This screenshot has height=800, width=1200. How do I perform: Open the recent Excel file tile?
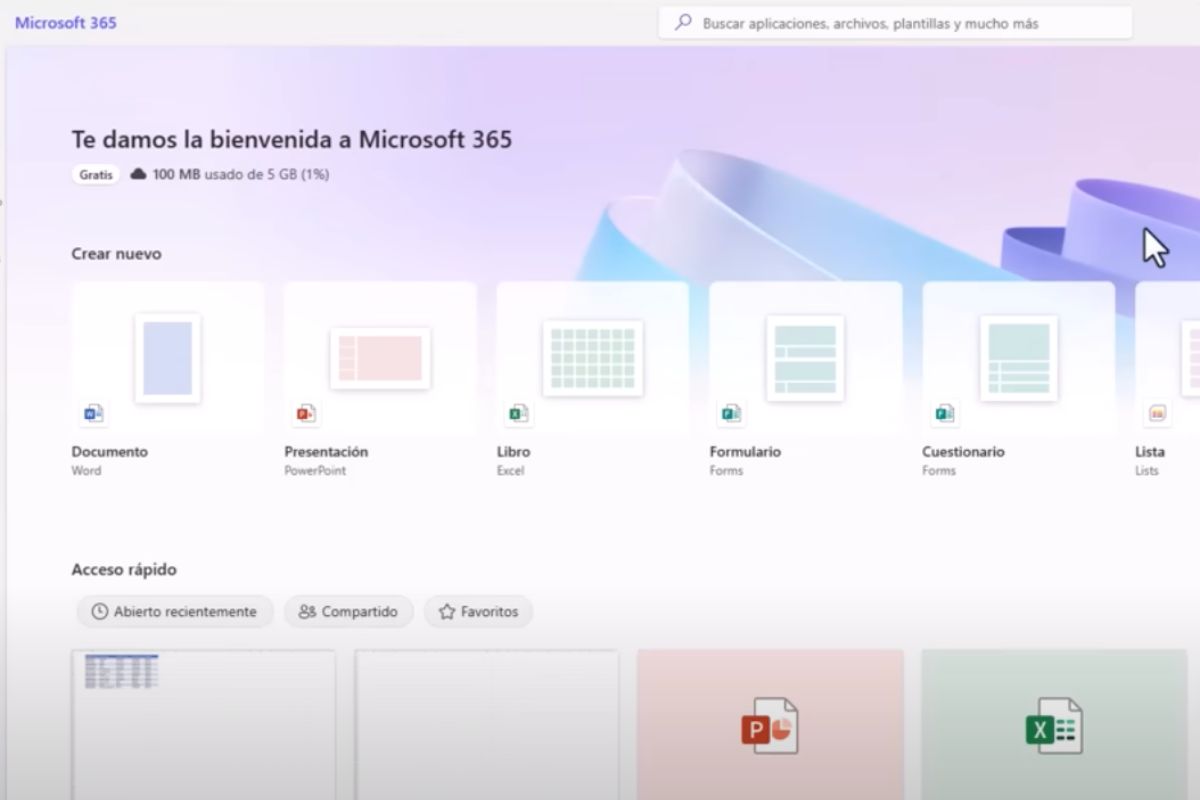[x=1053, y=724]
